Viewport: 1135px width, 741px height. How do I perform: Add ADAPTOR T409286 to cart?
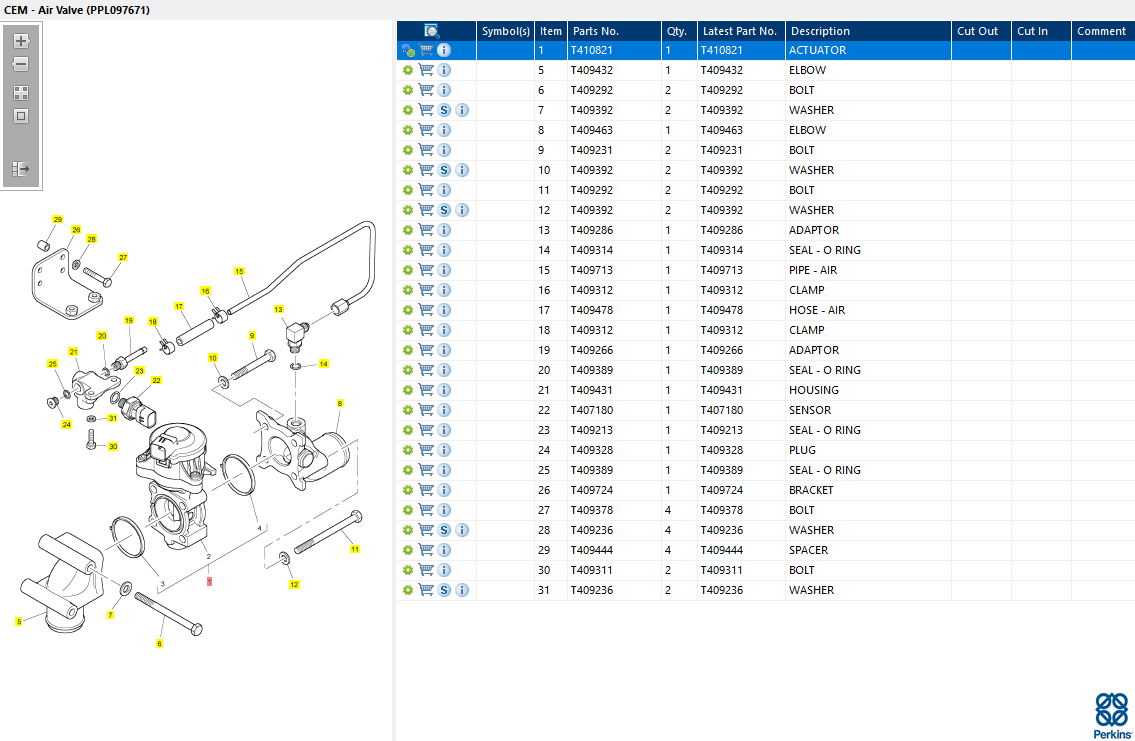(426, 230)
